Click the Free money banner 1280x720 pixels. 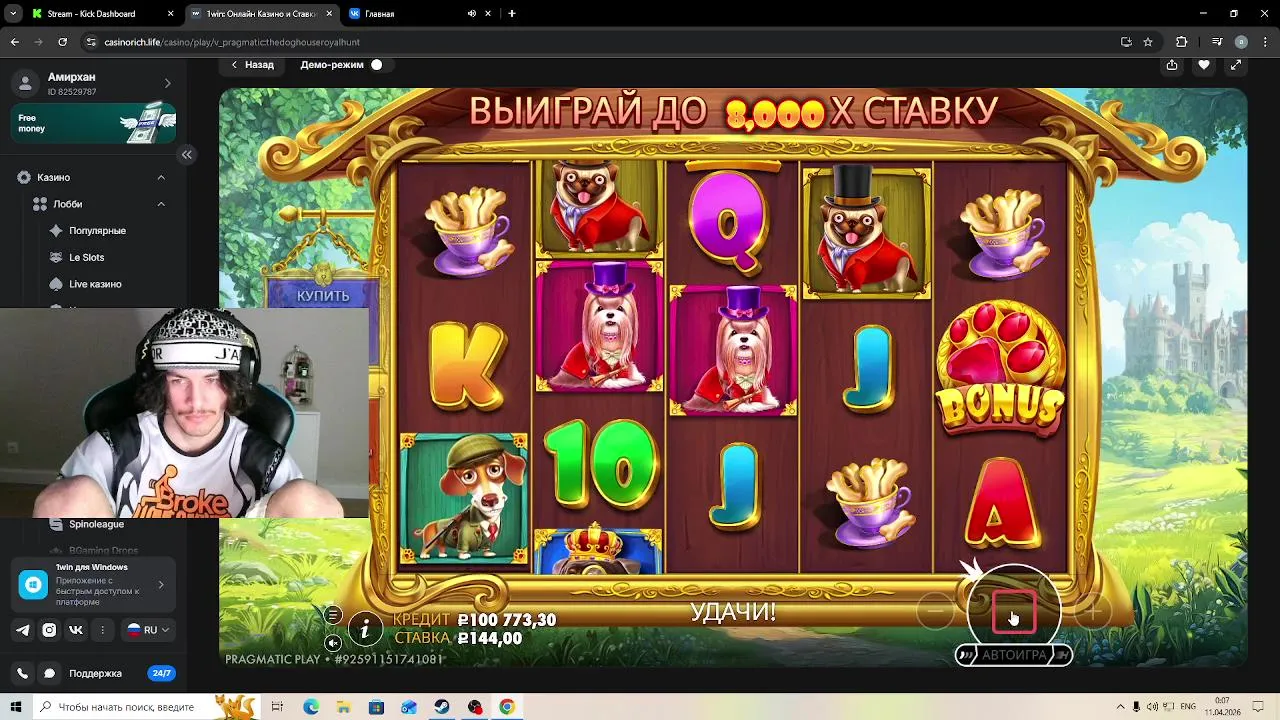pos(94,123)
